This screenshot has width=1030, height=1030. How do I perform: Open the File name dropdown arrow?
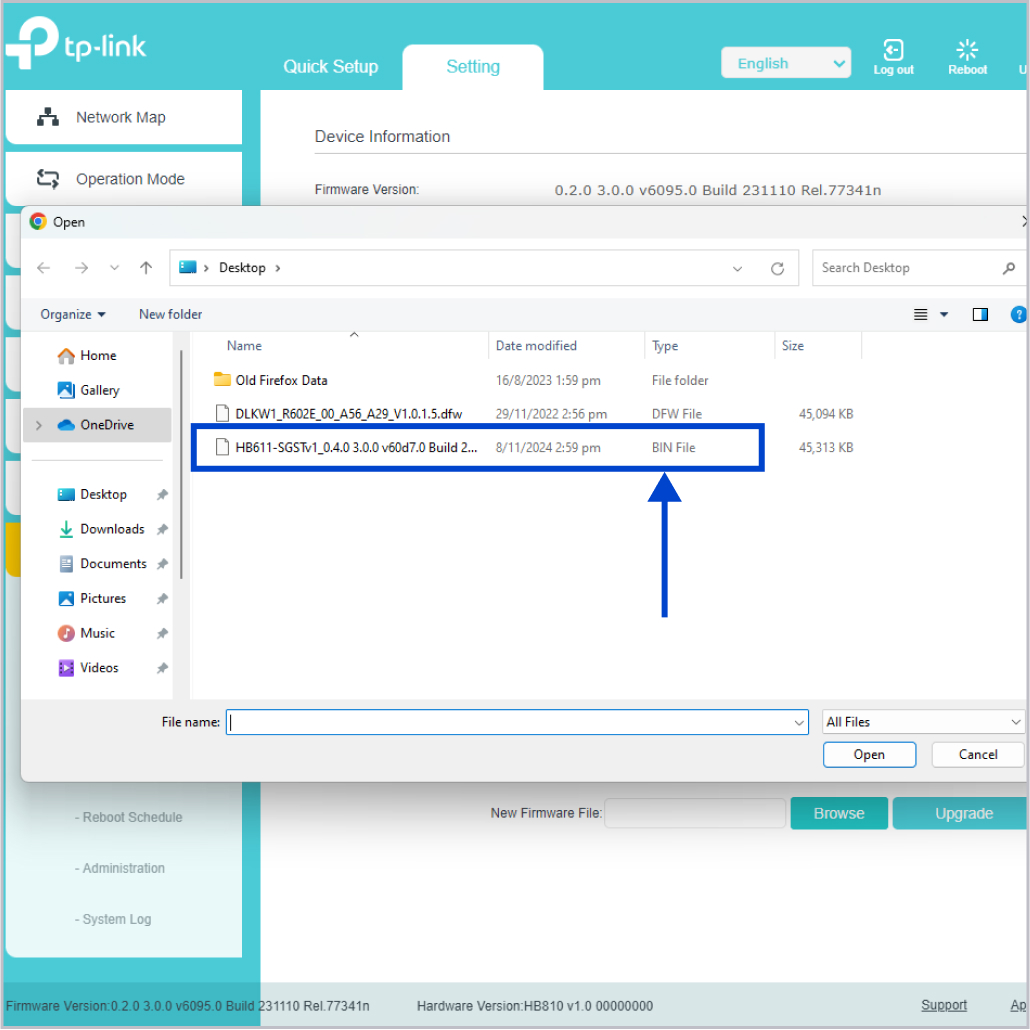coord(799,723)
